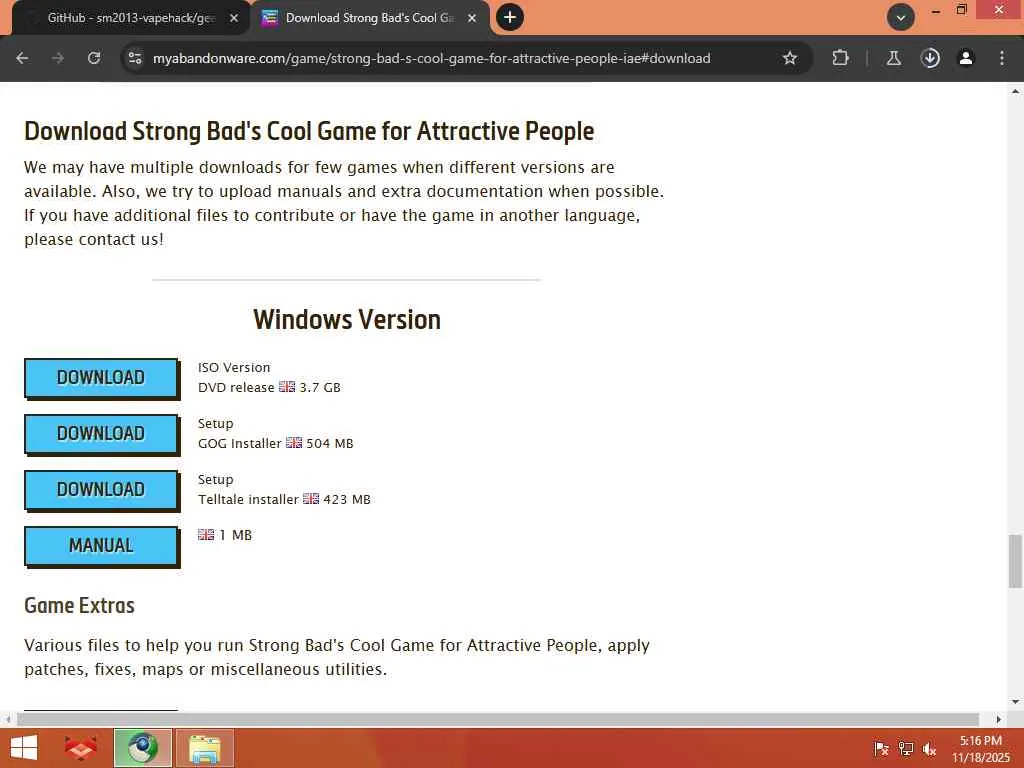The image size is (1024, 768).
Task: Open the profile avatar icon
Action: (x=965, y=58)
